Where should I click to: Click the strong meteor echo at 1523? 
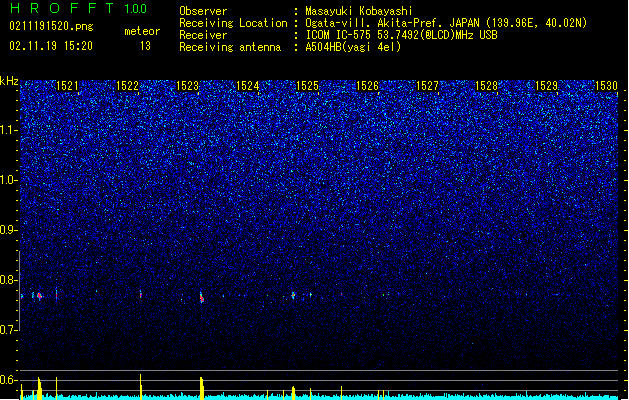(202, 298)
